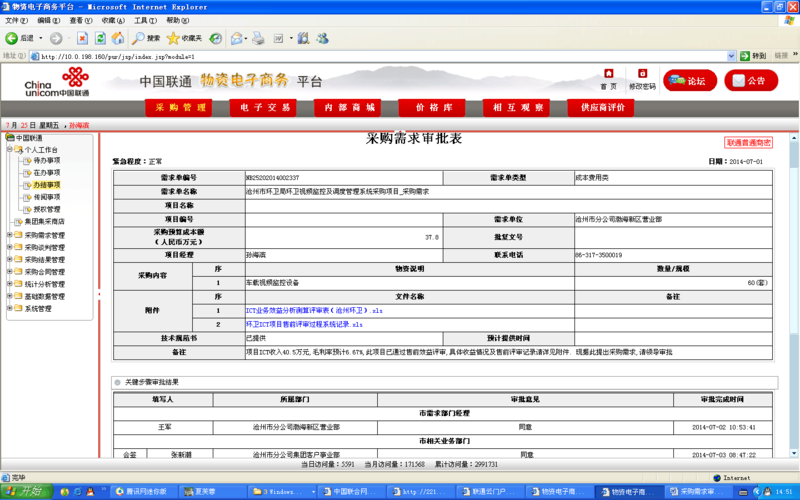
Task: Expand the 采购结果管理 tree node
Action: 9,259
